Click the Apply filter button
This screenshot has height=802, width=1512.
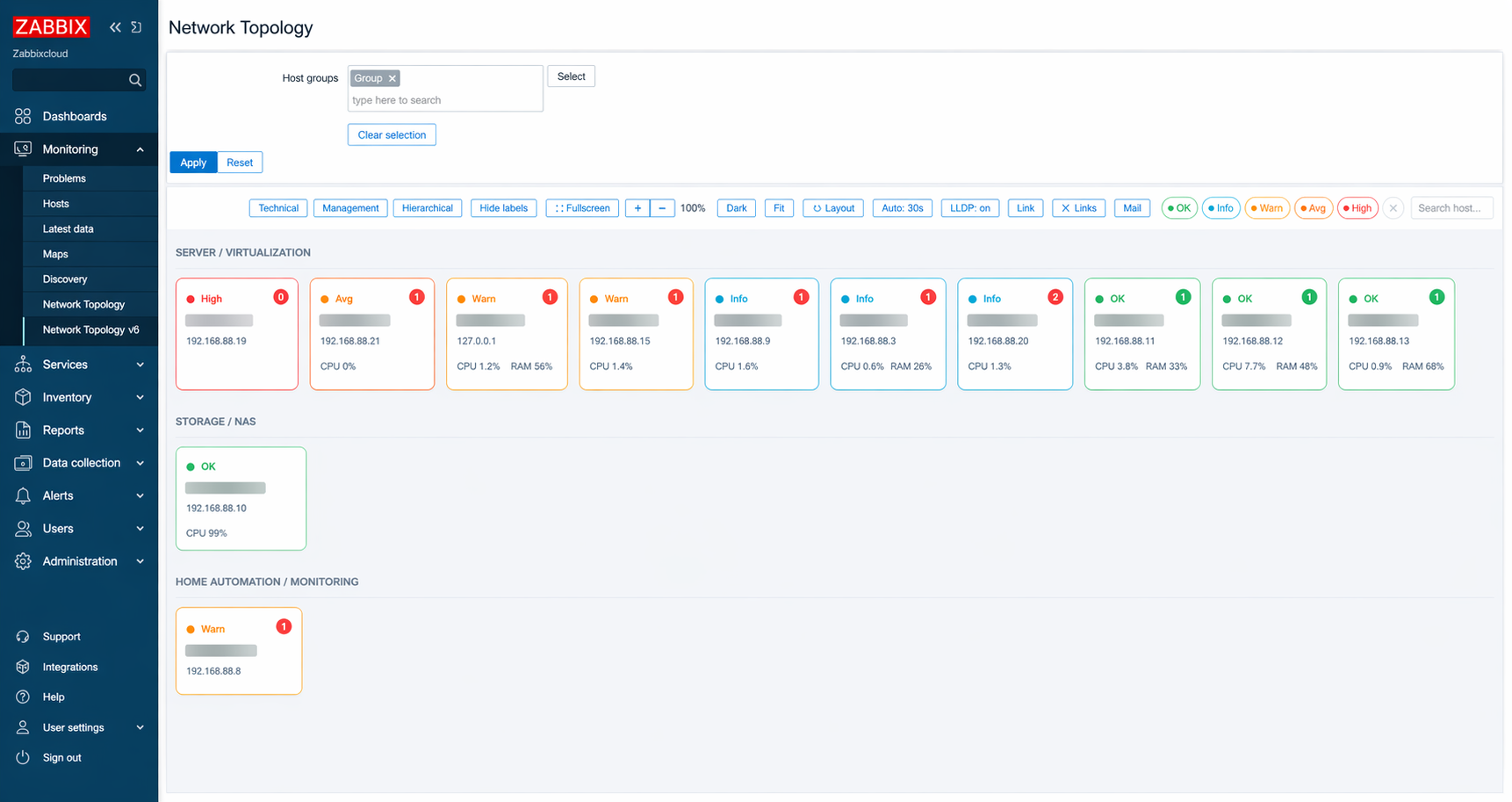pos(193,163)
